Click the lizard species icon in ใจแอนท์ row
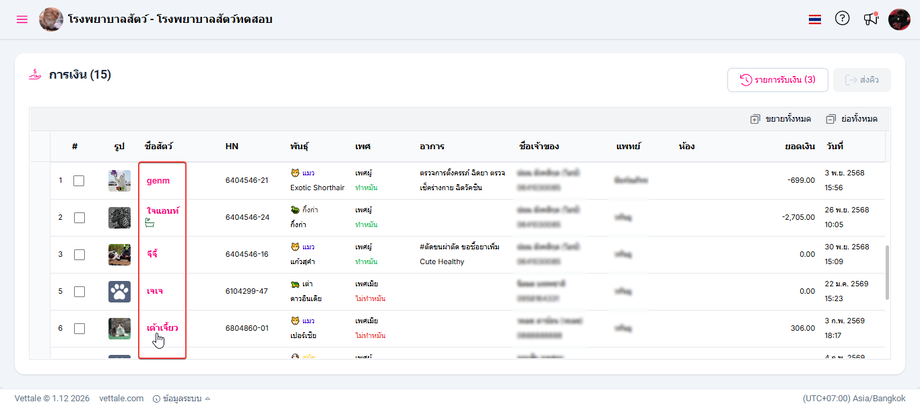This screenshot has height=408, width=920. point(295,210)
